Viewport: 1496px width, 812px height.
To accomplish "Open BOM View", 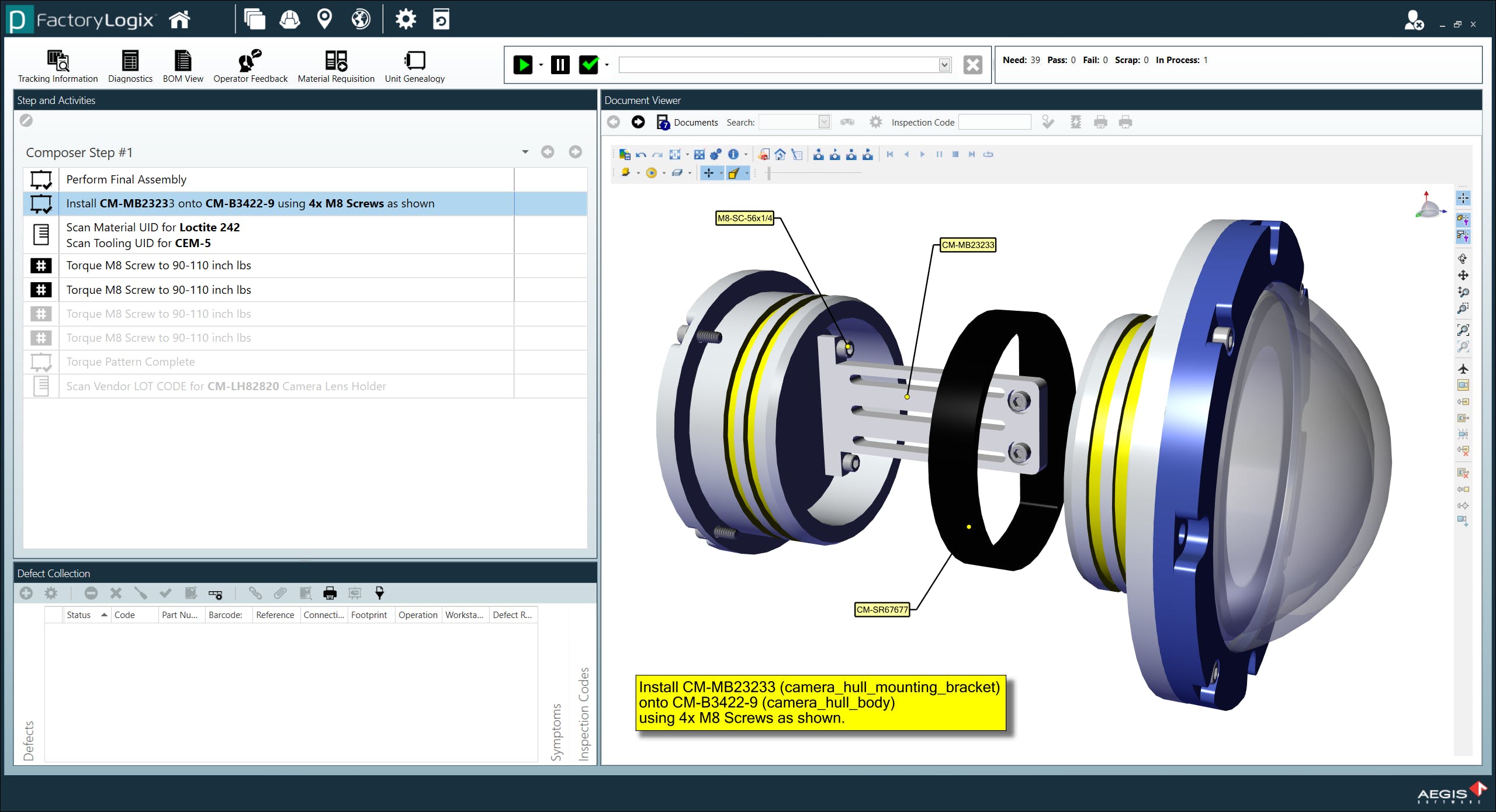I will (183, 66).
